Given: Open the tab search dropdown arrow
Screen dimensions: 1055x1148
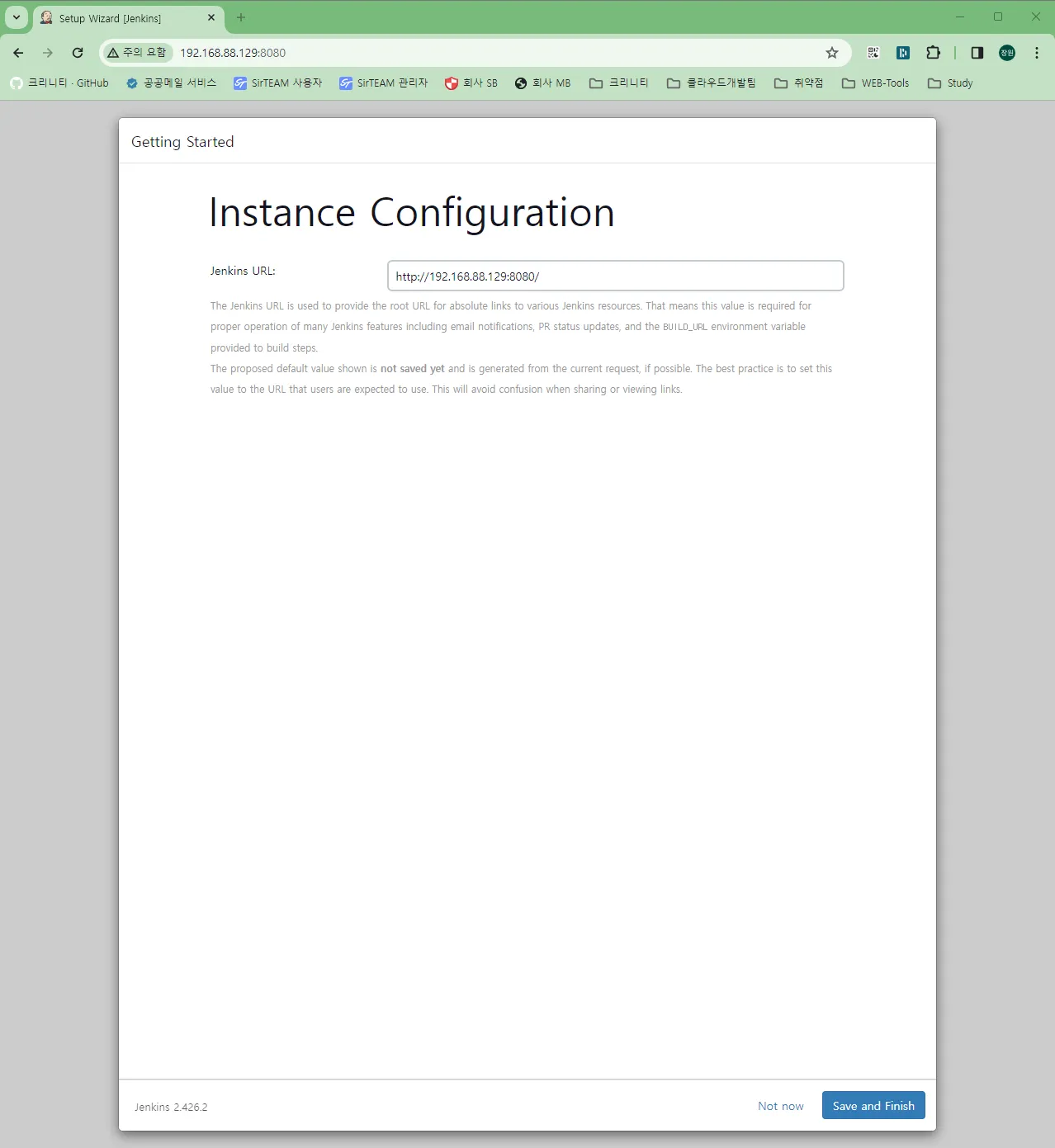Looking at the screenshot, I should point(17,17).
